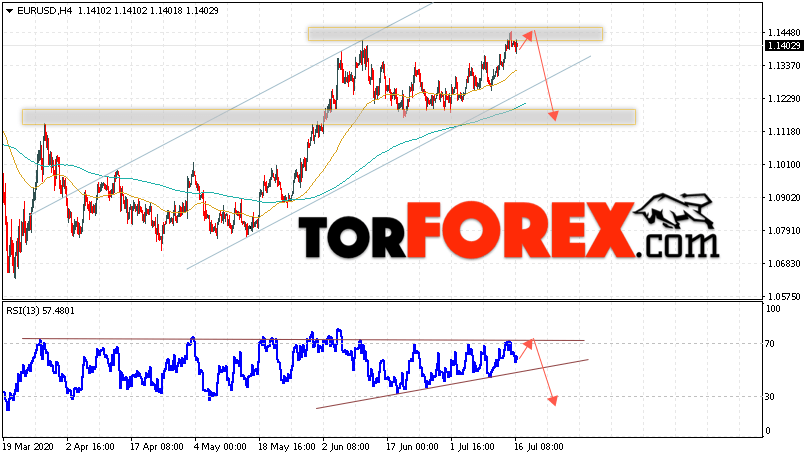Open the EURUSD chart dropdown triangle
Viewport: 808px width, 458px height.
pos(9,11)
